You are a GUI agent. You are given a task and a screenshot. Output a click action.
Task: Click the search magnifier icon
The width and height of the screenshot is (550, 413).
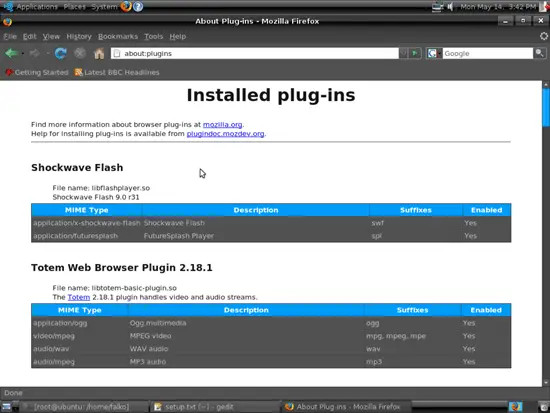coord(539,53)
